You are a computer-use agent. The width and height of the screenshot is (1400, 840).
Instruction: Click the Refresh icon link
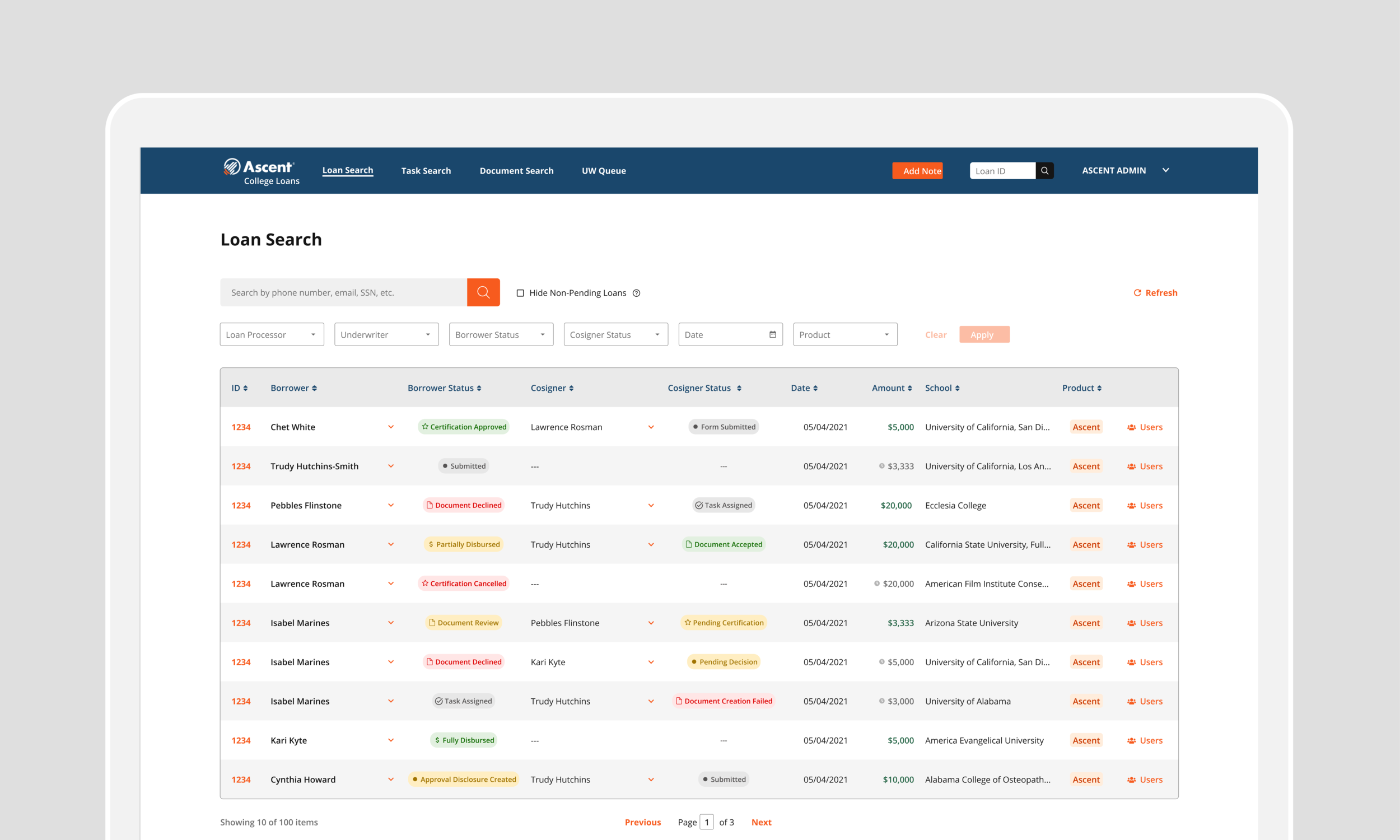tap(1137, 293)
